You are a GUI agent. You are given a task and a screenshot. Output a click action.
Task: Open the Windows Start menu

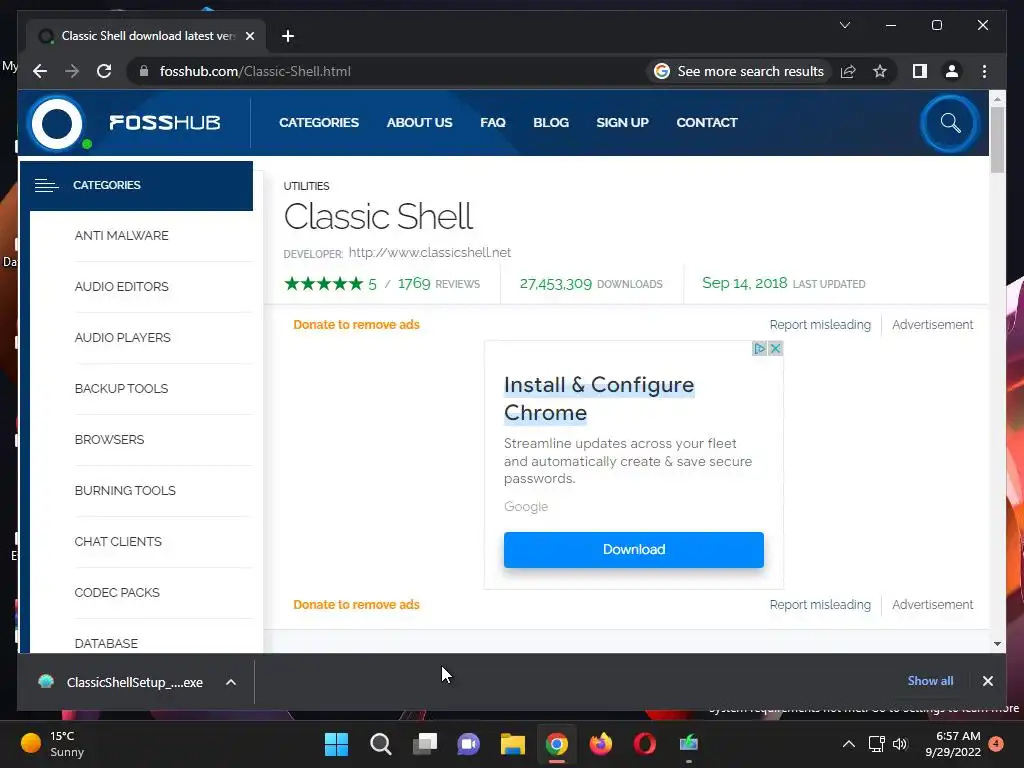pos(336,744)
